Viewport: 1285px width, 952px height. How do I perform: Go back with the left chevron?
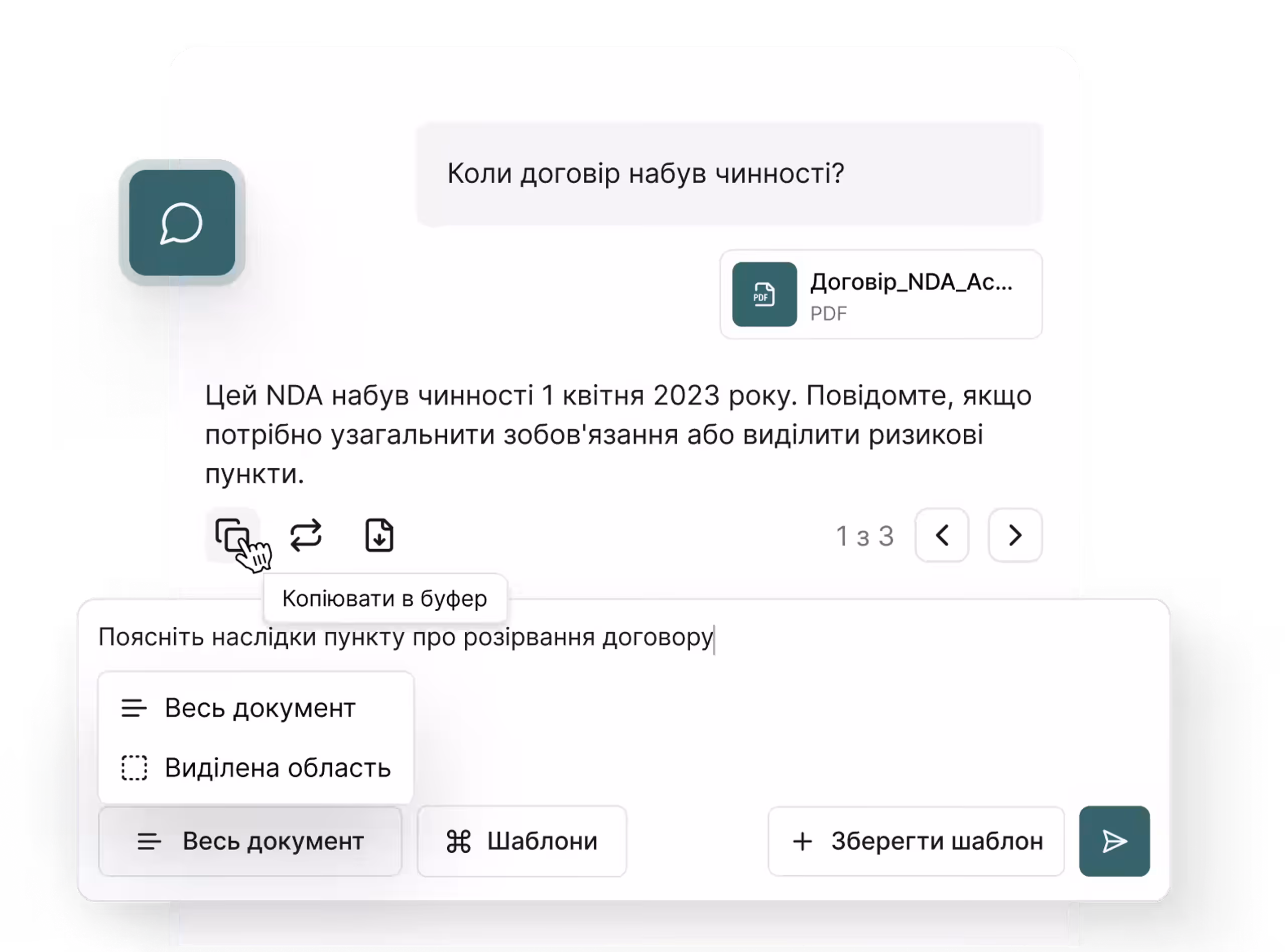[x=942, y=535]
